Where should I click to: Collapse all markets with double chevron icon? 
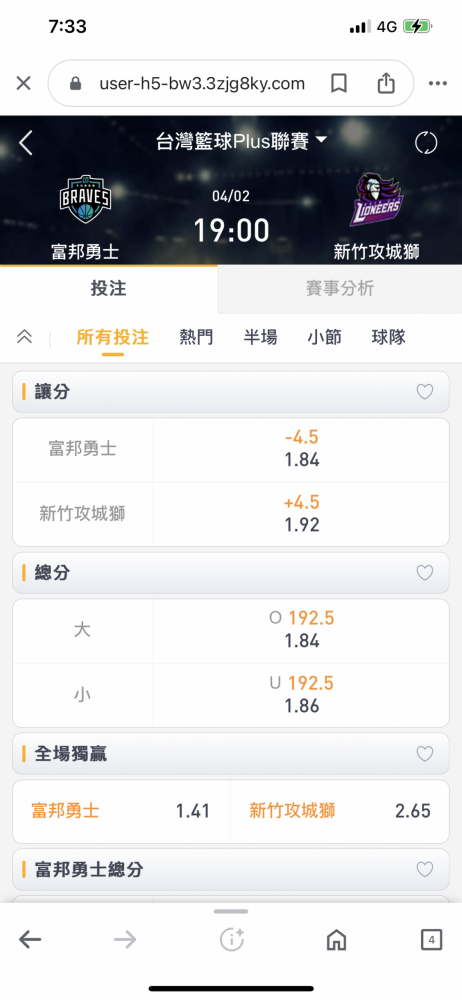tap(24, 337)
